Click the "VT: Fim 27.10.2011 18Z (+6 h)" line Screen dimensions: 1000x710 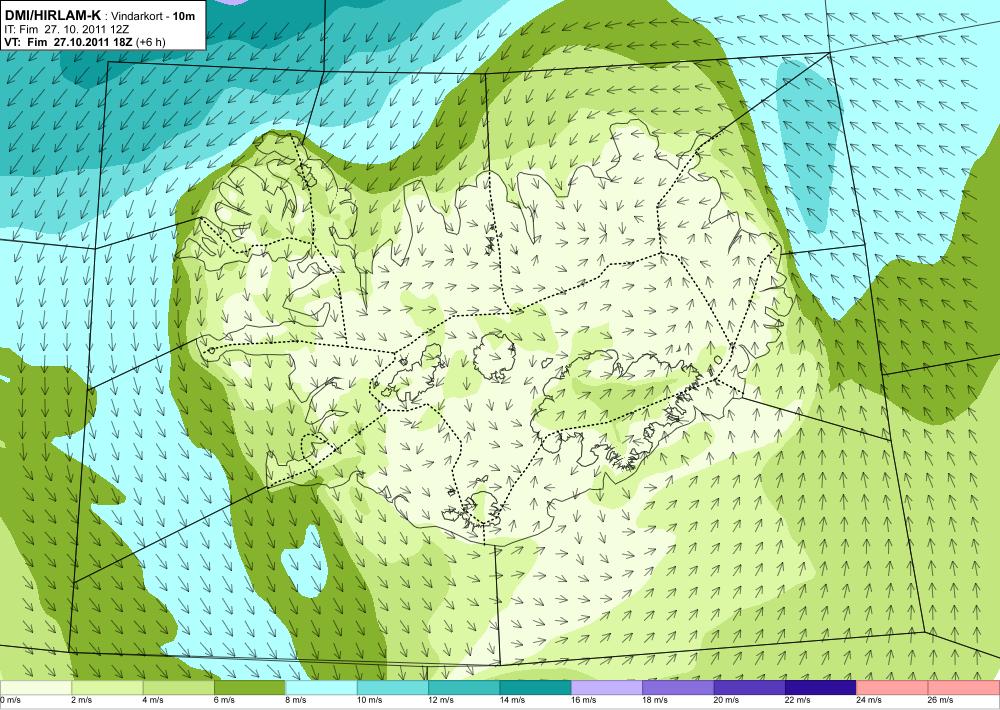tap(85, 42)
